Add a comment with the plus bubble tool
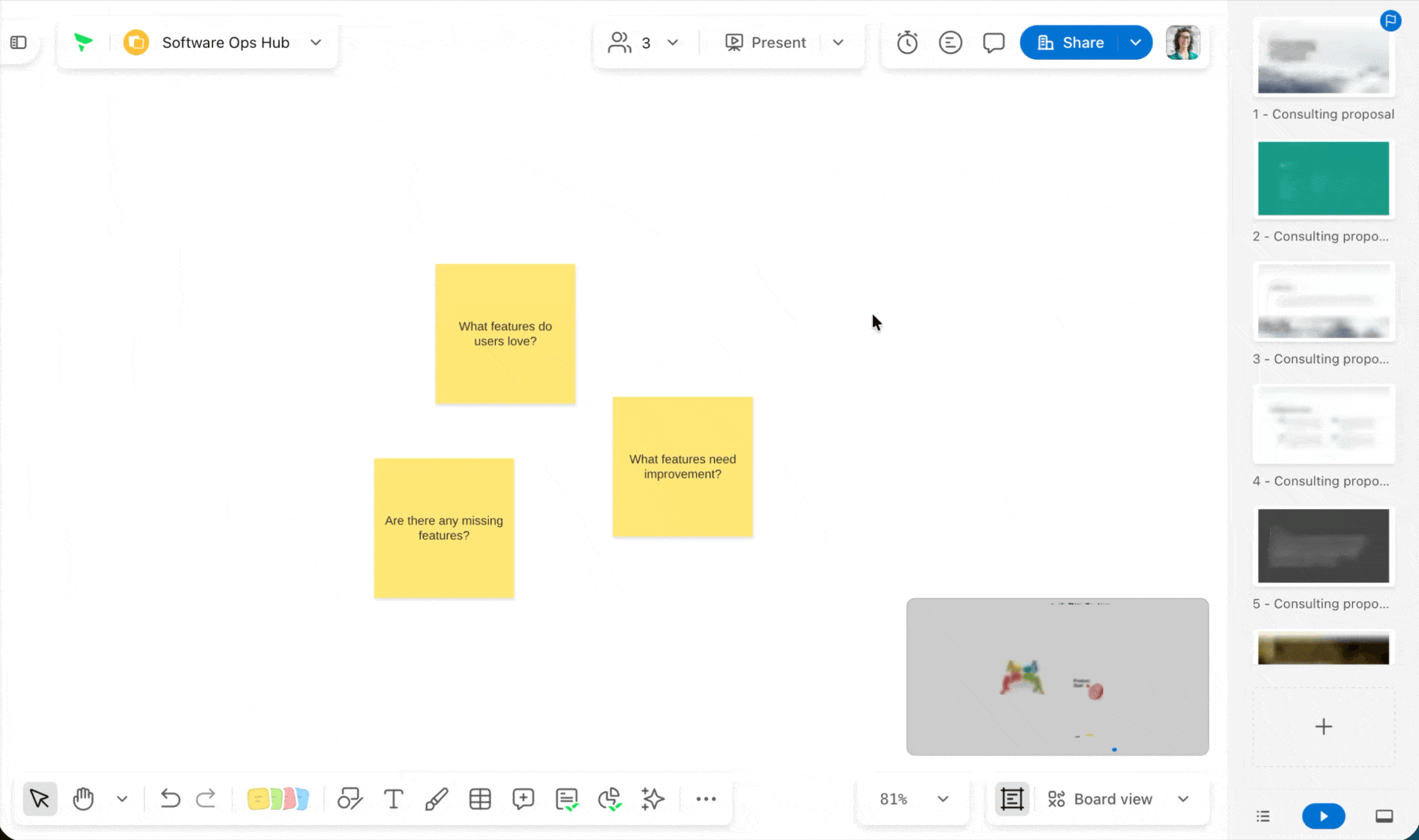 click(x=523, y=799)
